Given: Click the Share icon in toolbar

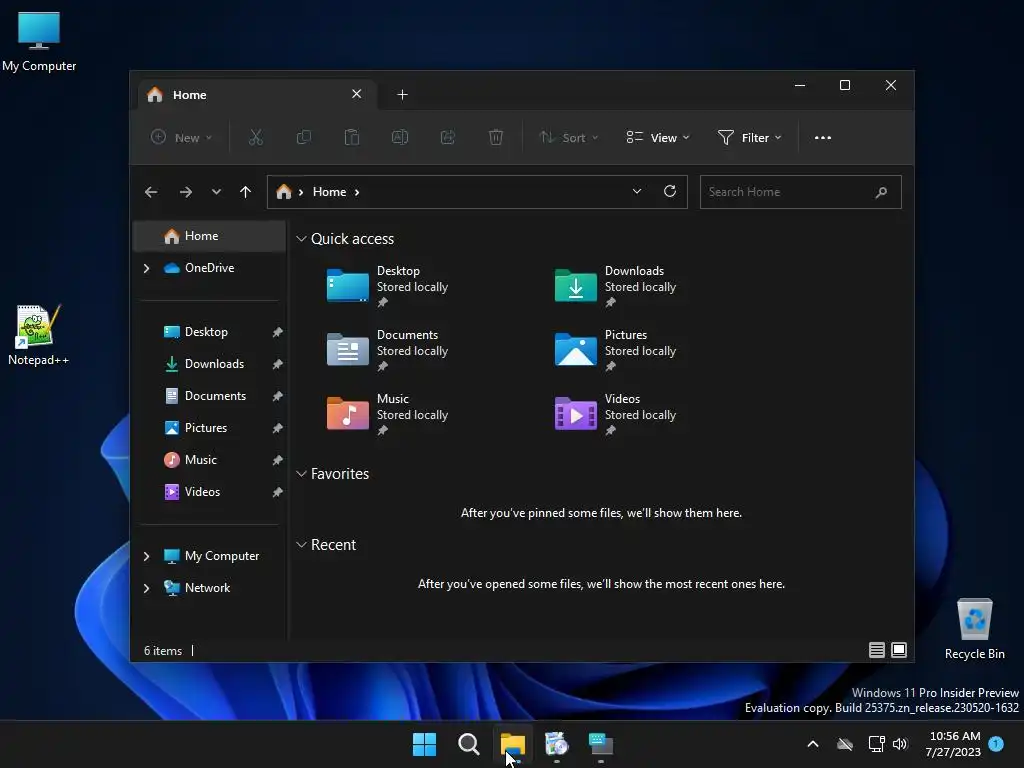Looking at the screenshot, I should tap(448, 137).
